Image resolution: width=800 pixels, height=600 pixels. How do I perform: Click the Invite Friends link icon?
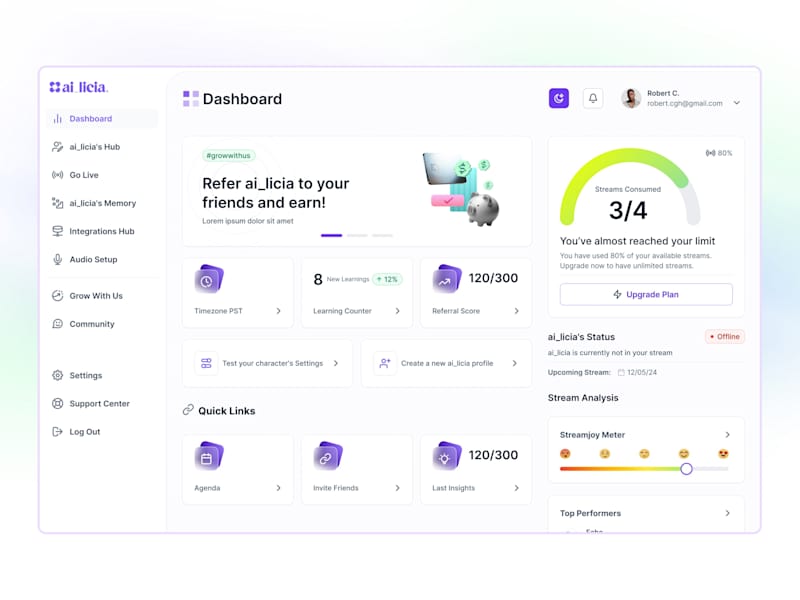coord(328,456)
